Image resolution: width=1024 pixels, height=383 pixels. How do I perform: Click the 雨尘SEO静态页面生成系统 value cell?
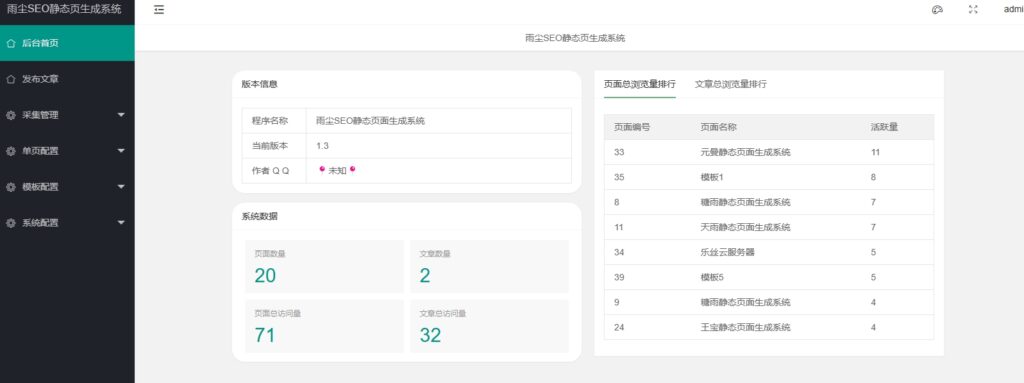point(439,121)
